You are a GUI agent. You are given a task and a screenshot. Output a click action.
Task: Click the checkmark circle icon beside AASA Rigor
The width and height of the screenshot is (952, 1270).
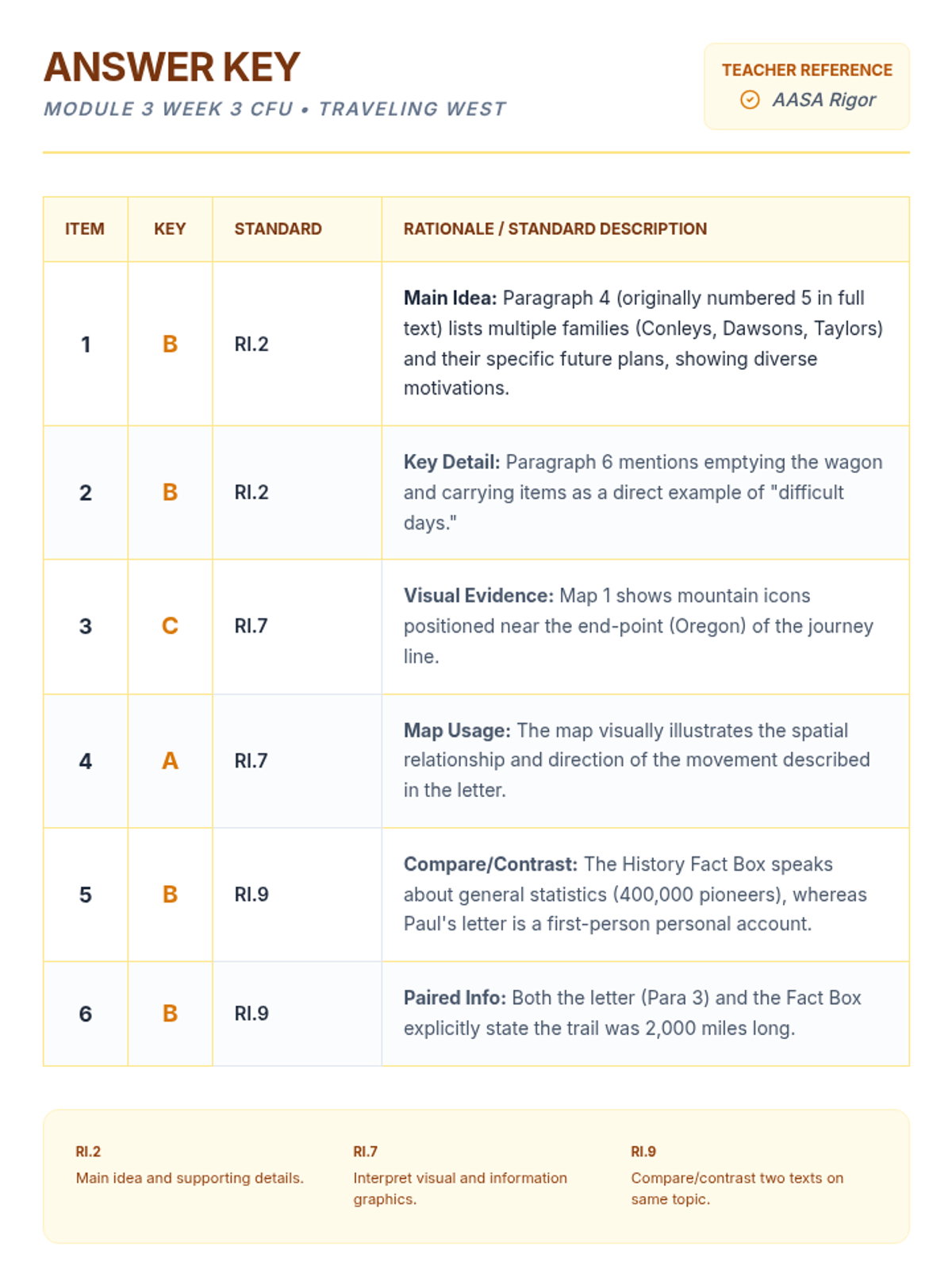[x=750, y=100]
